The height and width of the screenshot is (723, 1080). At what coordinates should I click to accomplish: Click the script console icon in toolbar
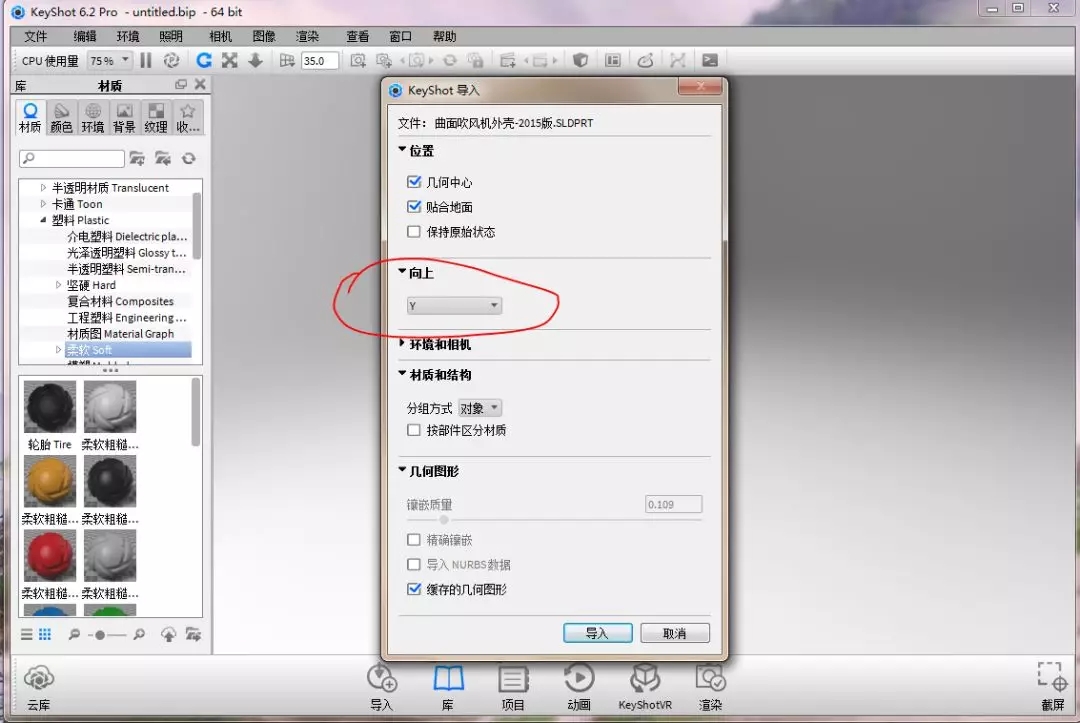[x=709, y=61]
